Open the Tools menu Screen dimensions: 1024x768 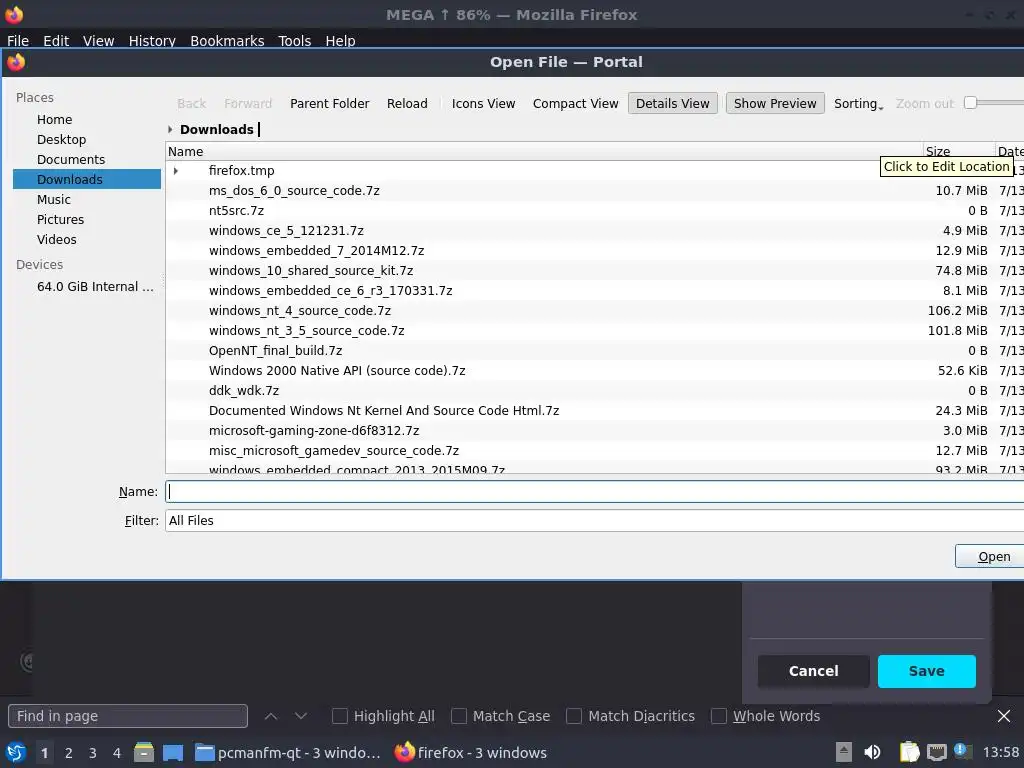pyautogui.click(x=295, y=40)
